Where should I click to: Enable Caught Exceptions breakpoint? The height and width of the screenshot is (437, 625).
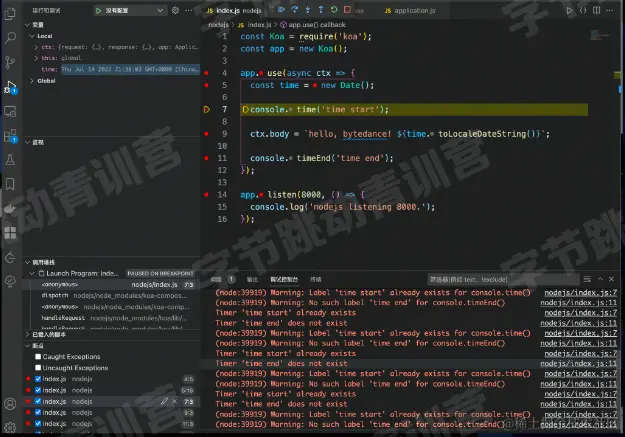point(38,356)
